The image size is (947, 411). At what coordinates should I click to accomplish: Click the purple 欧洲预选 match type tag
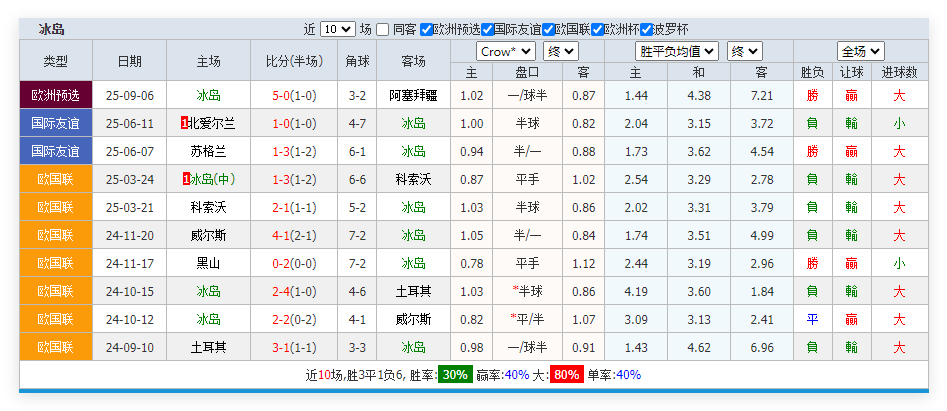point(56,95)
